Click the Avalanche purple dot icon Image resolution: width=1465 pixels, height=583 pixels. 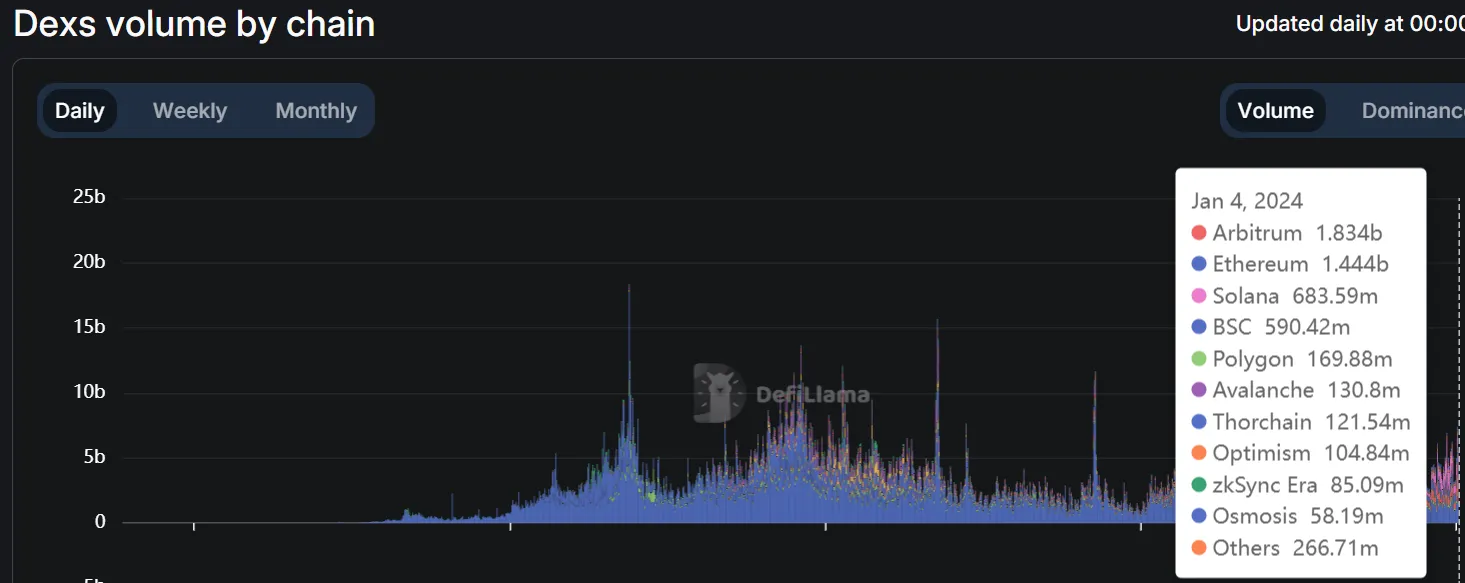[1197, 390]
